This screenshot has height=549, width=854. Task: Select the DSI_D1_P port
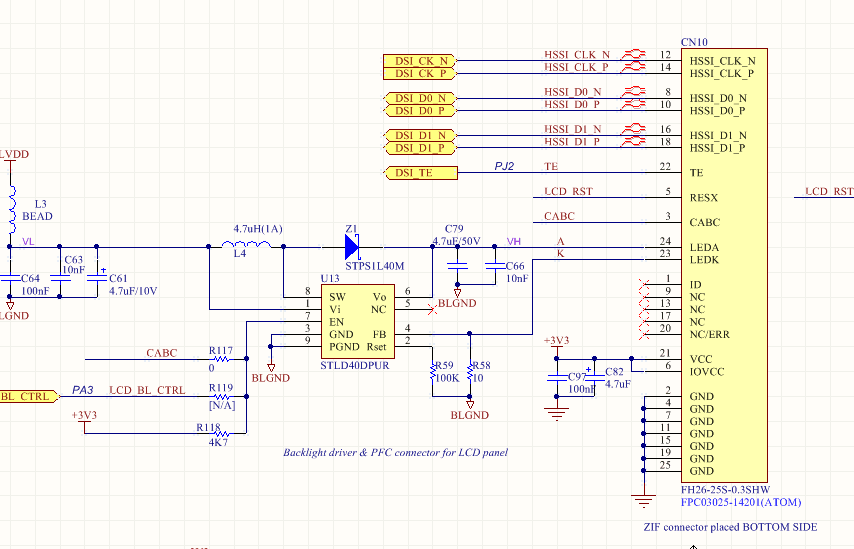419,148
